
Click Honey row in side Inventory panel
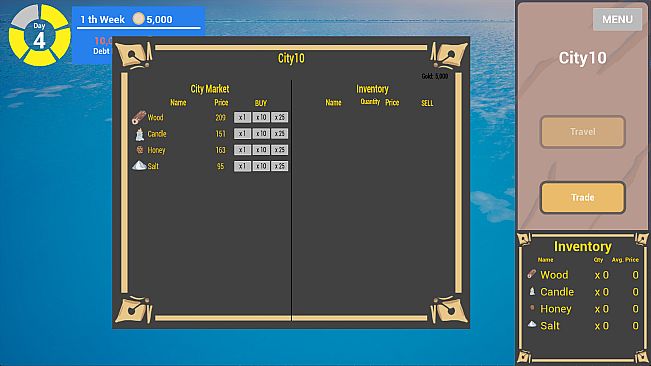582,309
